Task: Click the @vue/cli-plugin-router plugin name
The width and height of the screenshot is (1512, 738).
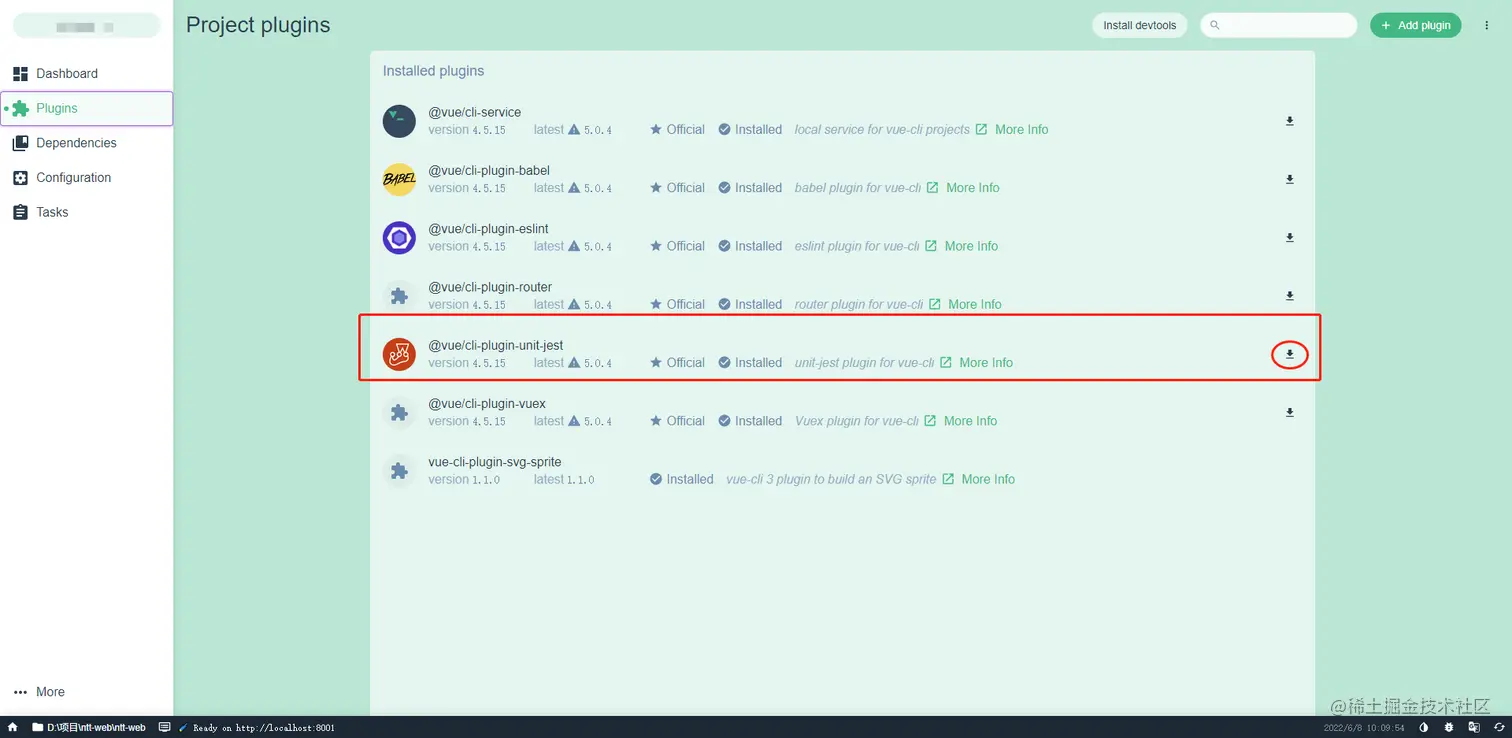Action: click(490, 288)
